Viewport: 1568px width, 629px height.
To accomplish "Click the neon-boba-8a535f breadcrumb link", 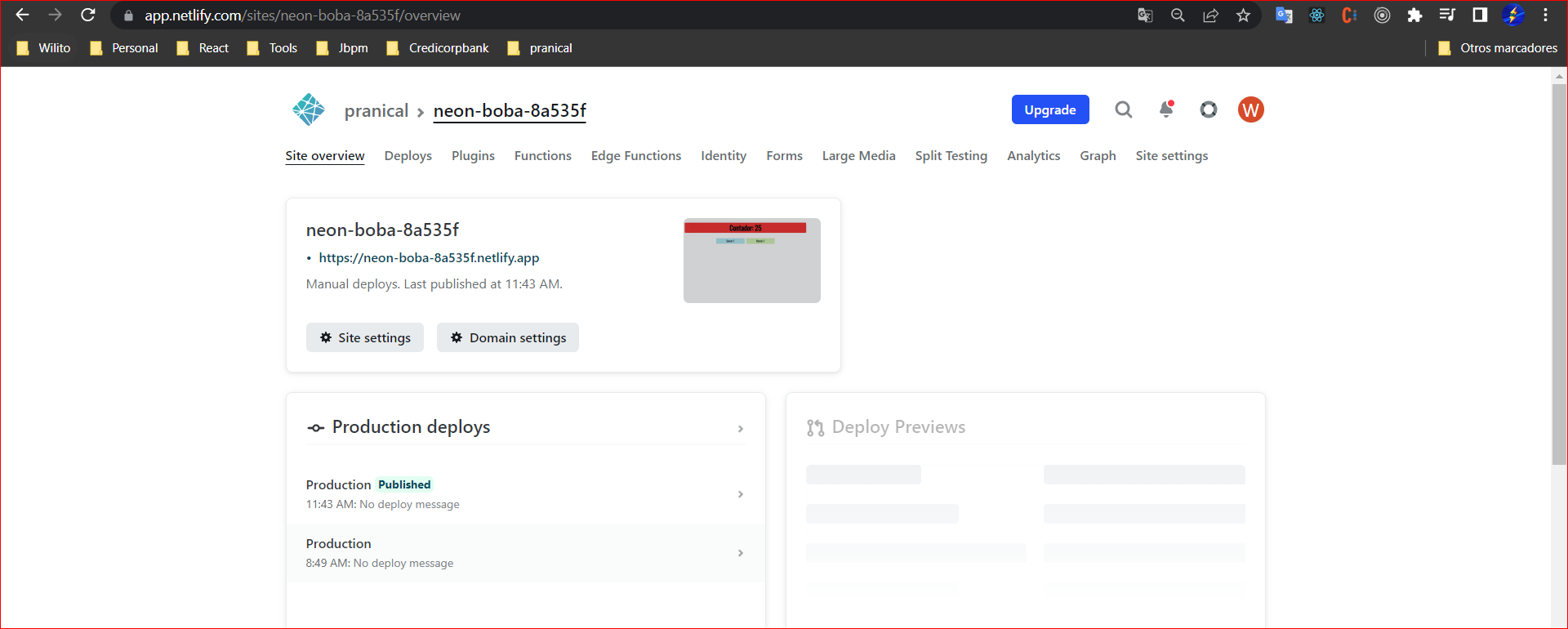I will coord(510,111).
